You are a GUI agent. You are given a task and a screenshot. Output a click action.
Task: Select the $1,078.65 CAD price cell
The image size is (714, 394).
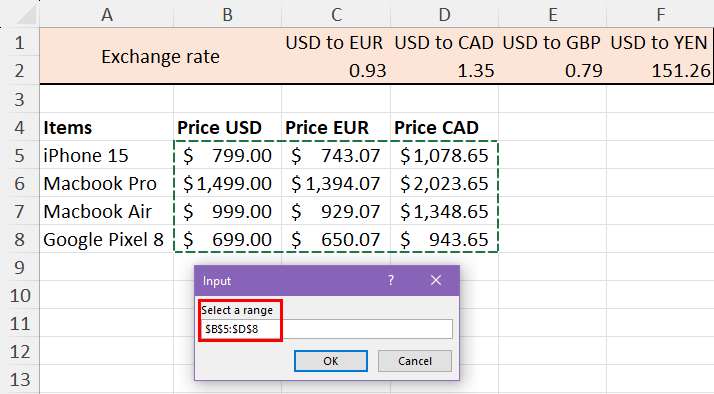tap(444, 155)
